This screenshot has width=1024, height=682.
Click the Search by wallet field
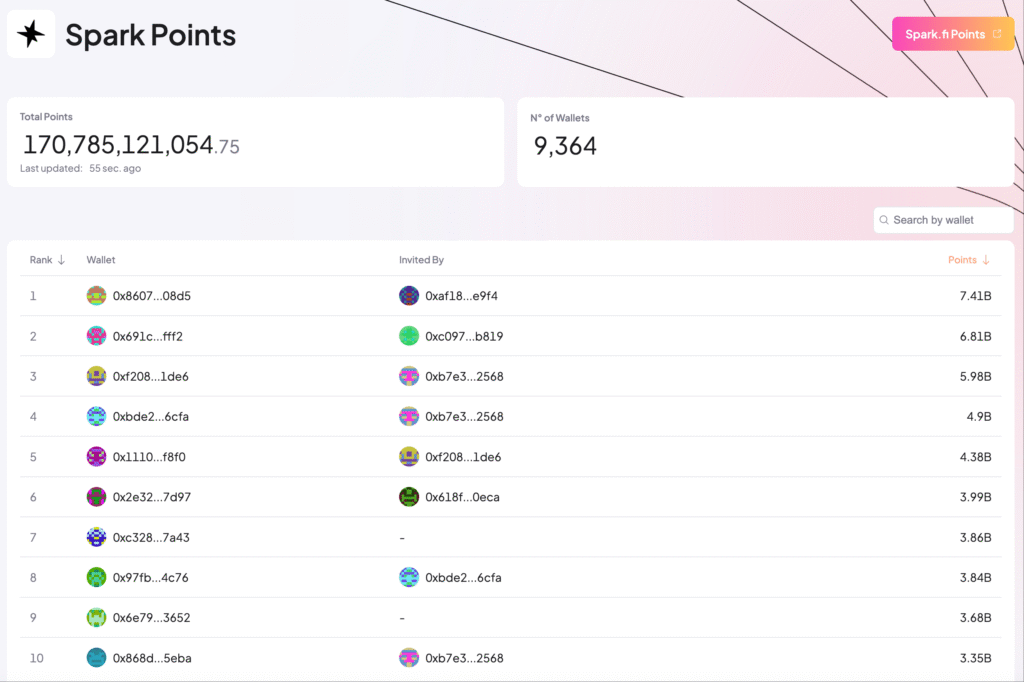pos(943,220)
